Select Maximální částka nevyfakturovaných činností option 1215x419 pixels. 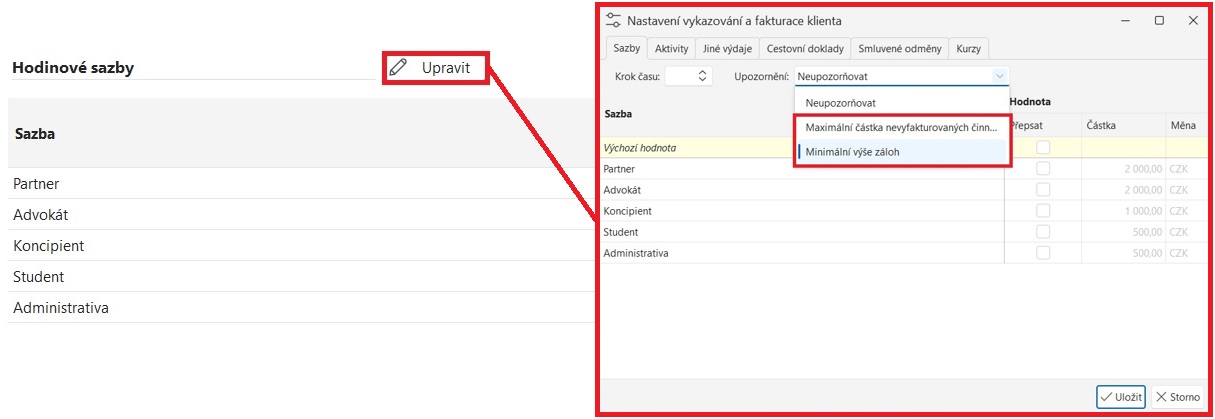coord(900,127)
